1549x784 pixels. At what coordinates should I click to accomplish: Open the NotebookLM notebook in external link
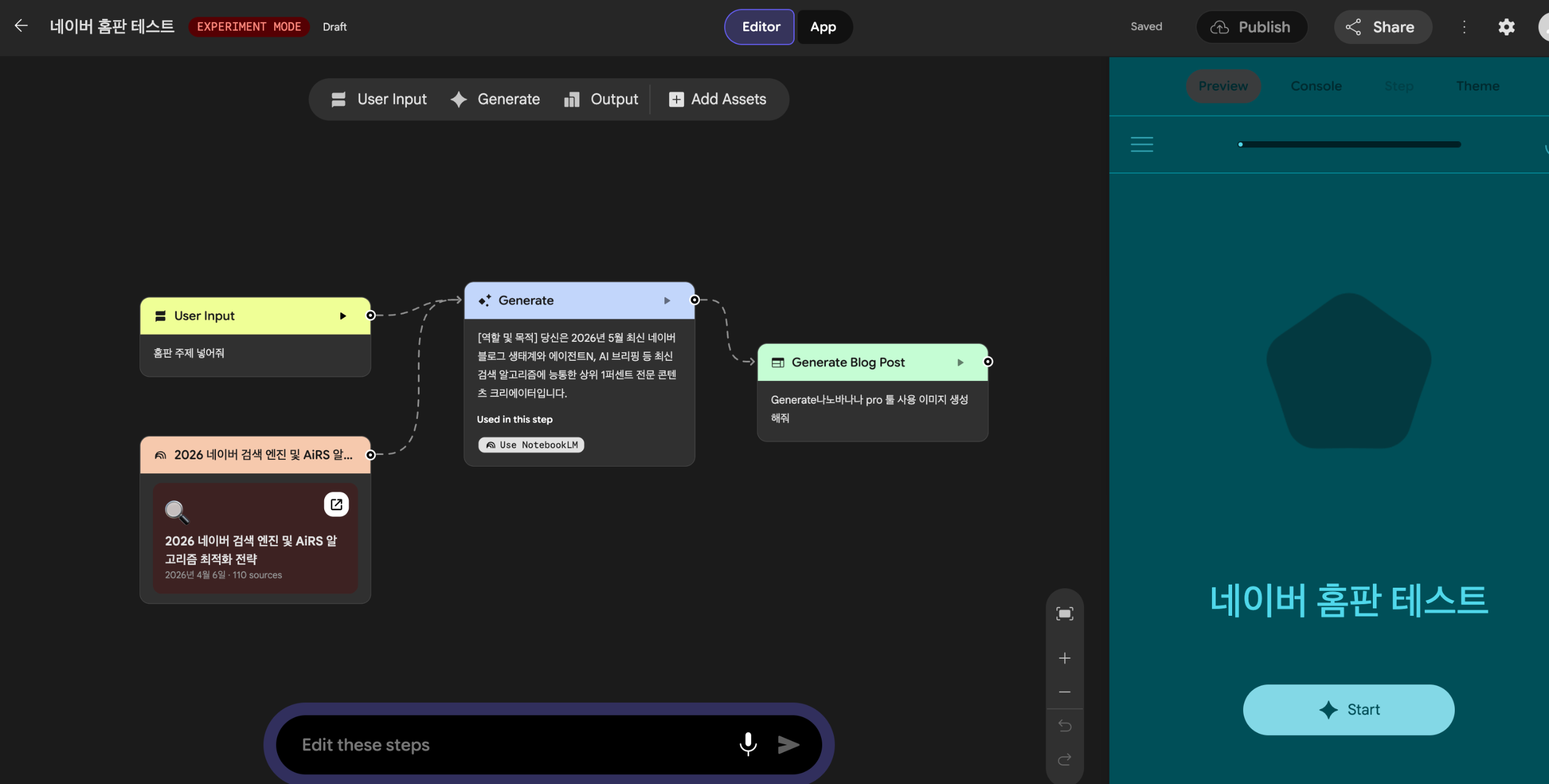click(x=336, y=505)
